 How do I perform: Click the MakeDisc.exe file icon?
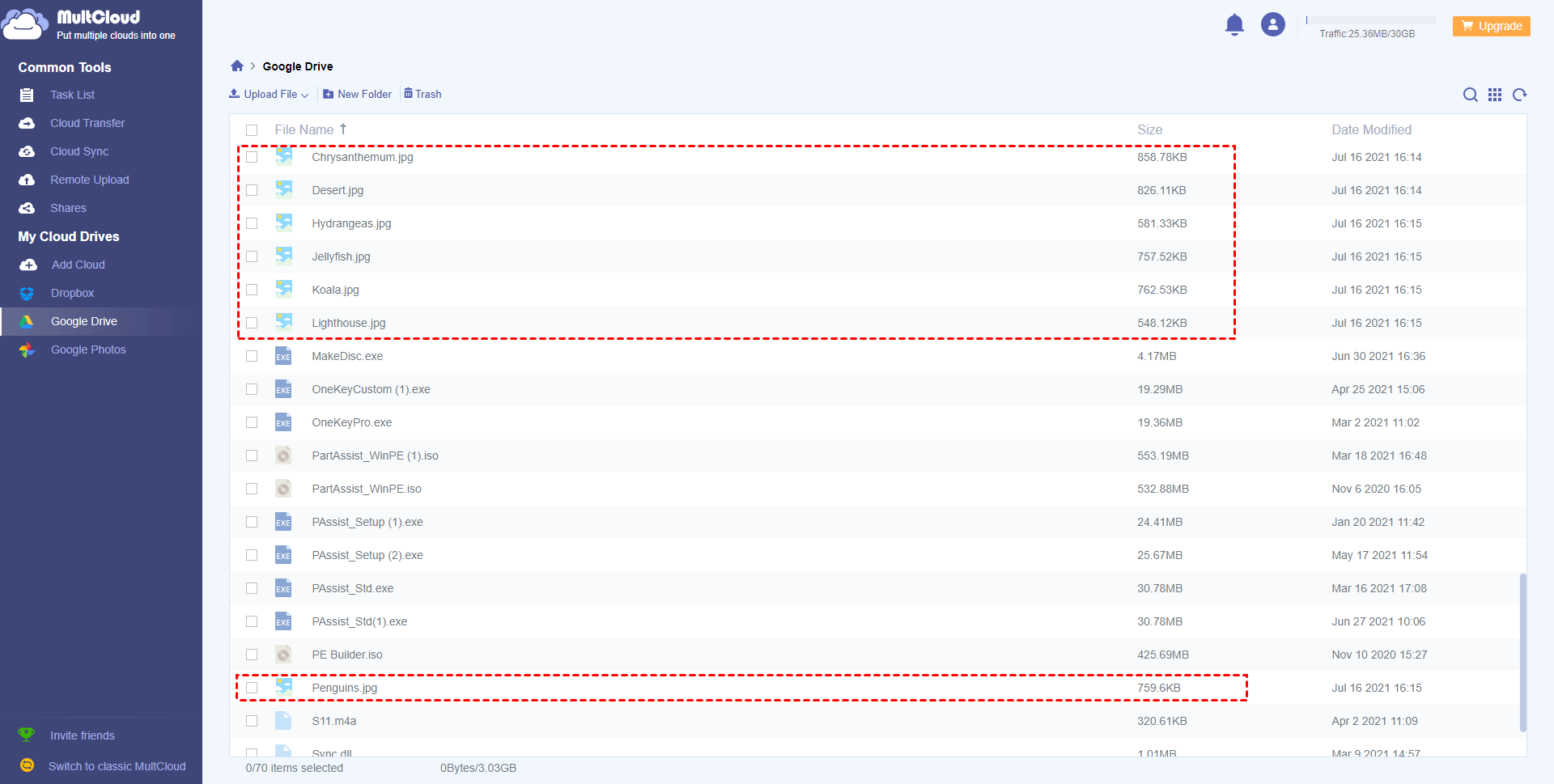(x=283, y=356)
